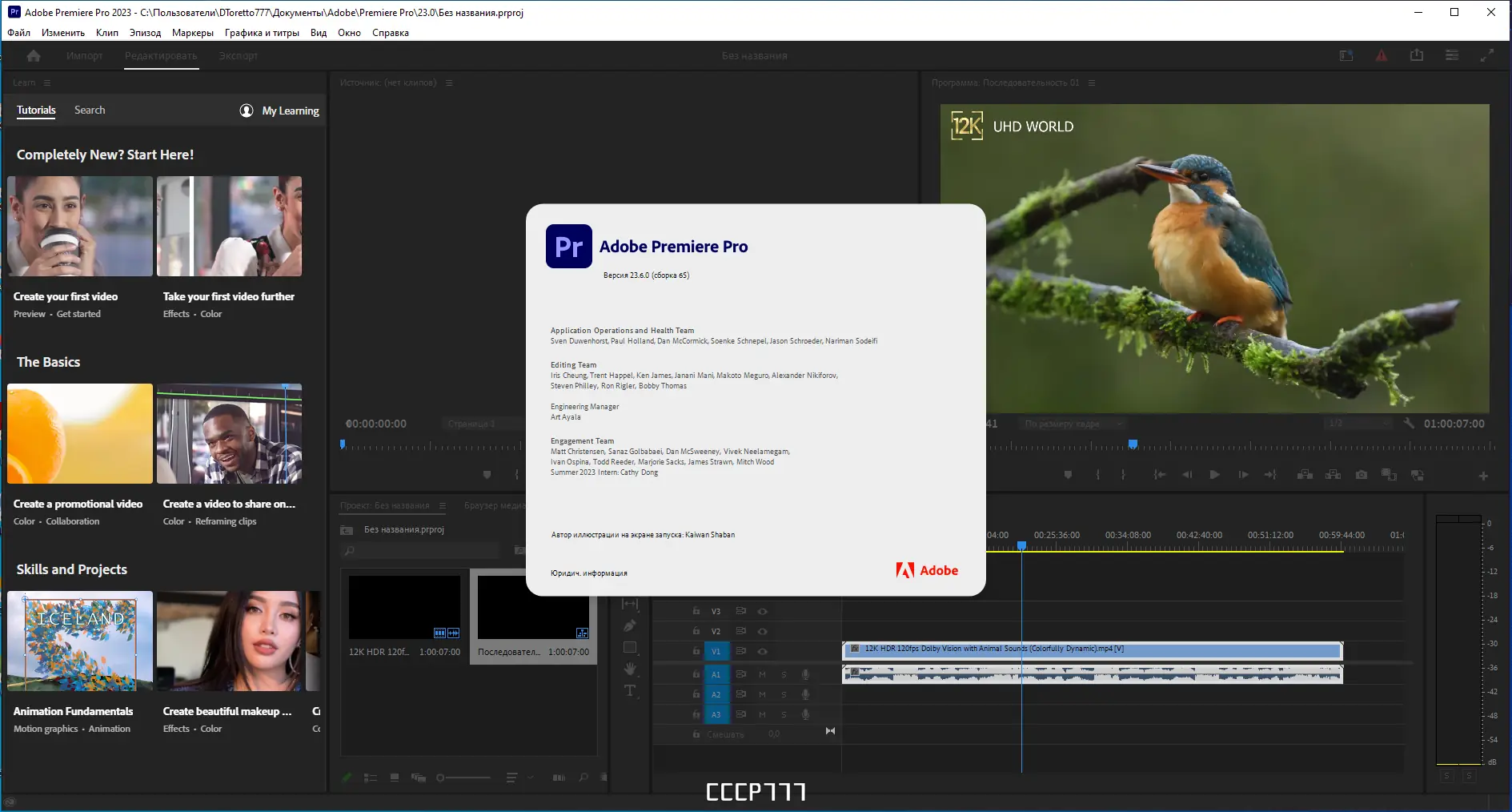Open the Create your first video tutorial
The image size is (1512, 812).
click(x=80, y=226)
